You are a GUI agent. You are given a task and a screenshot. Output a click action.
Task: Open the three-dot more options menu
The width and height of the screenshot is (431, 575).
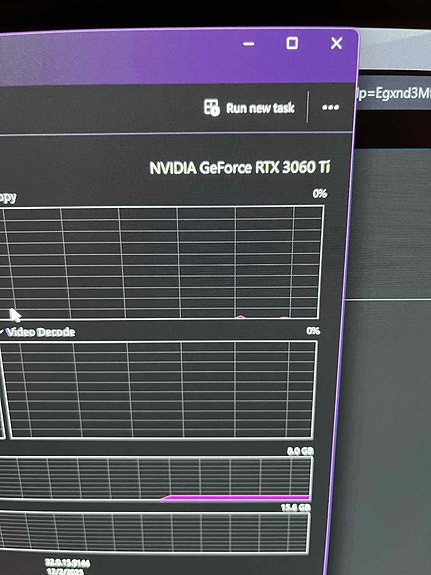click(330, 107)
